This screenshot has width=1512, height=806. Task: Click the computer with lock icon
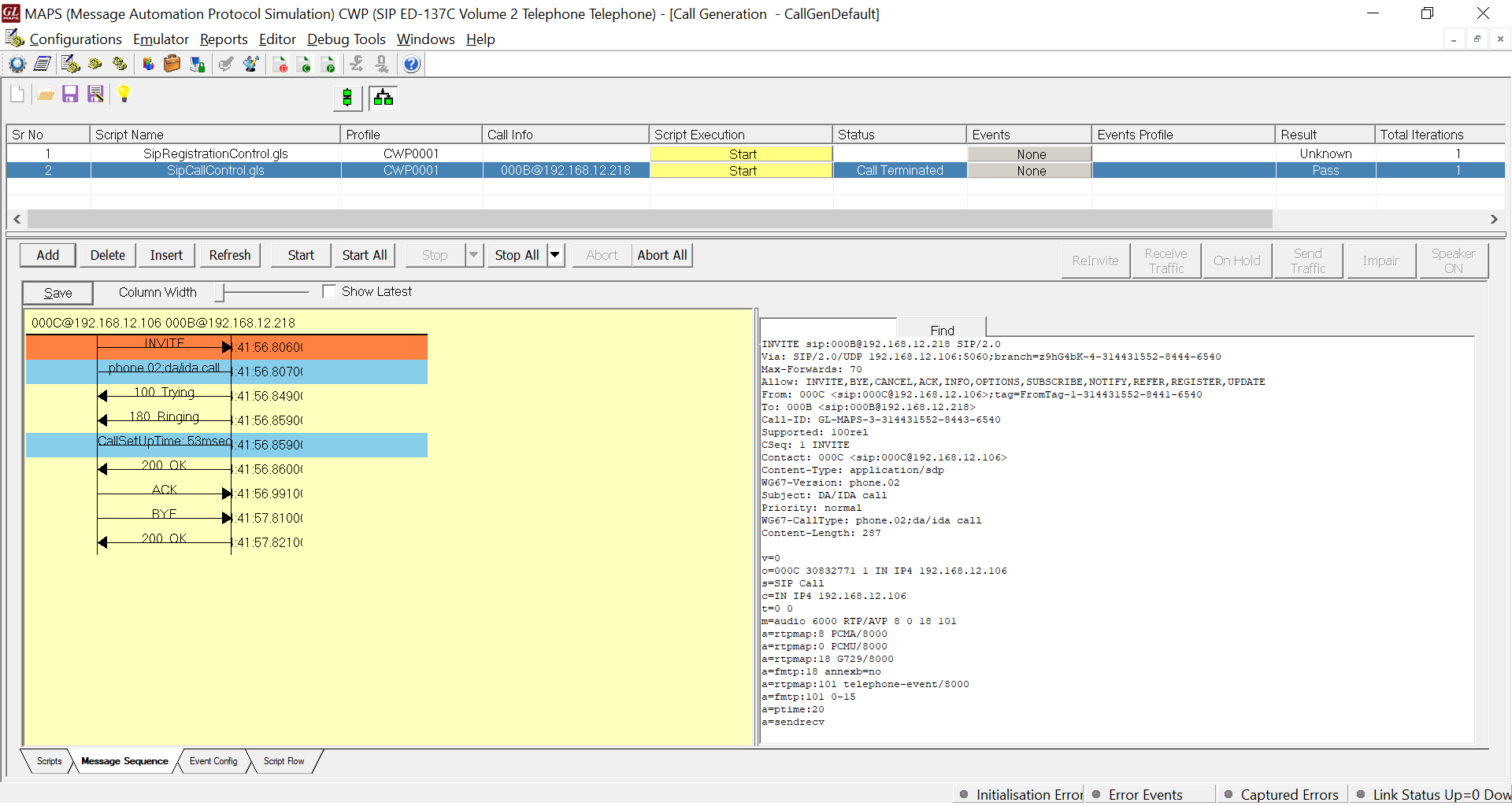(198, 65)
